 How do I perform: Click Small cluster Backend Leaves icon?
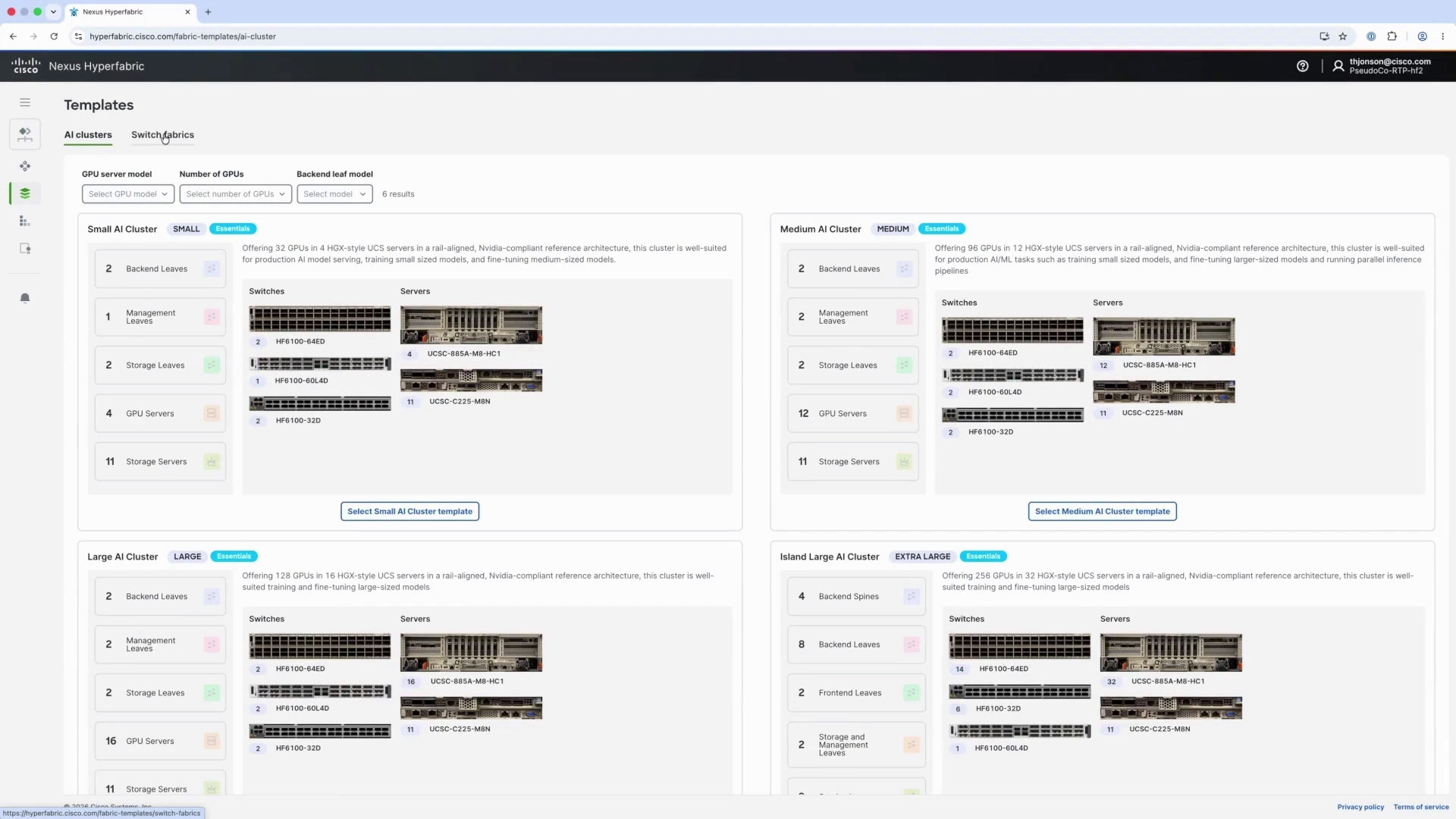click(x=212, y=268)
